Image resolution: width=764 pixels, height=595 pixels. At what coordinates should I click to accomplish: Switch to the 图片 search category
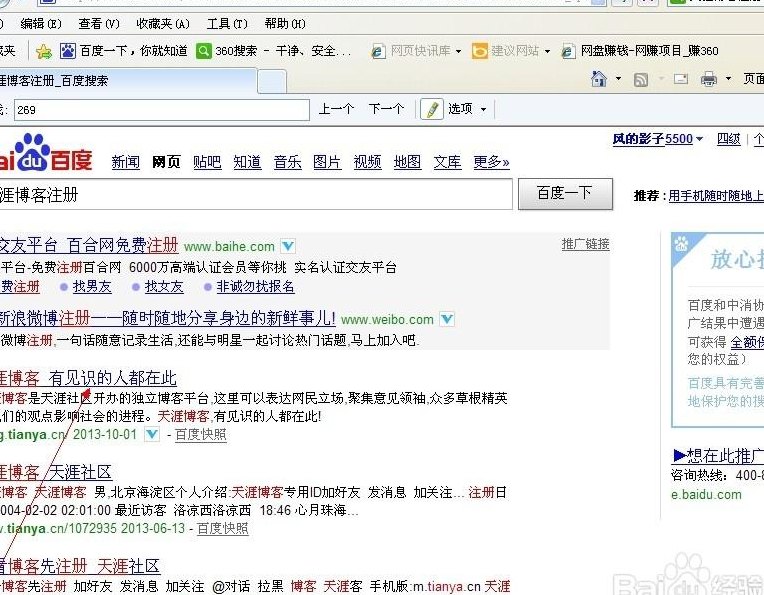coord(327,162)
